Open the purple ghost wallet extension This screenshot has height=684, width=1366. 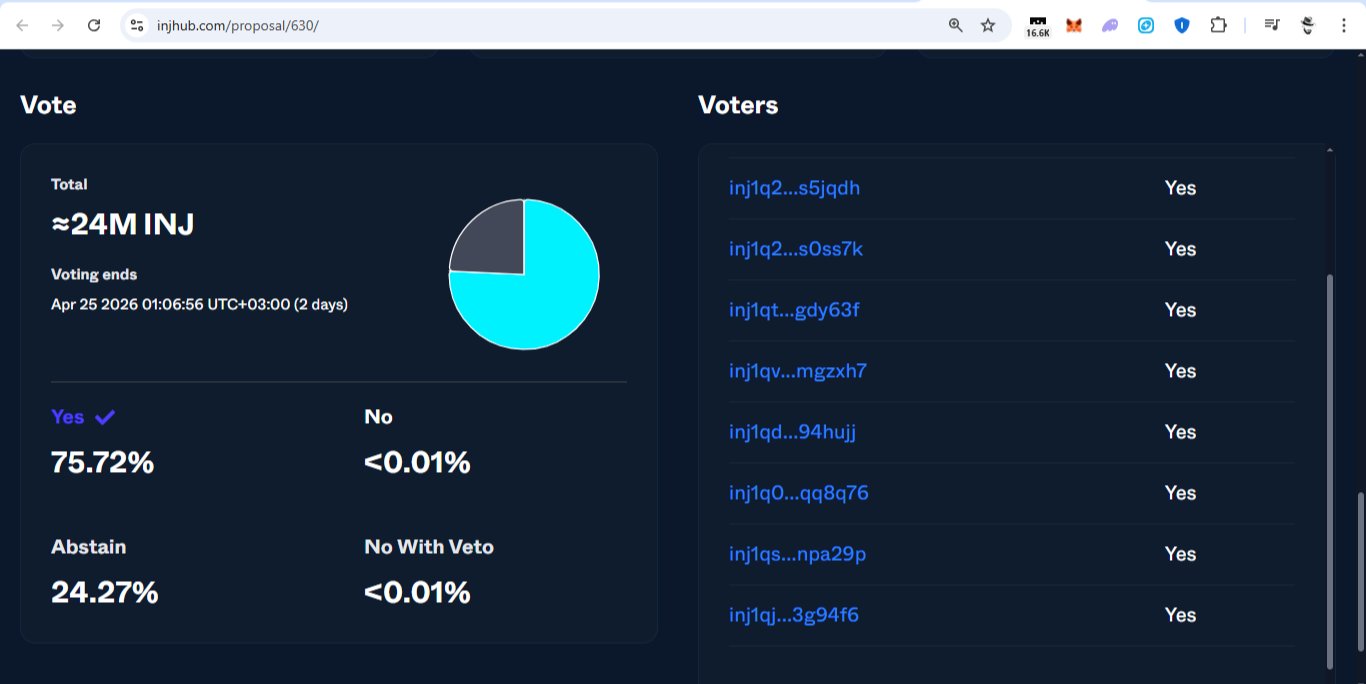point(1110,25)
